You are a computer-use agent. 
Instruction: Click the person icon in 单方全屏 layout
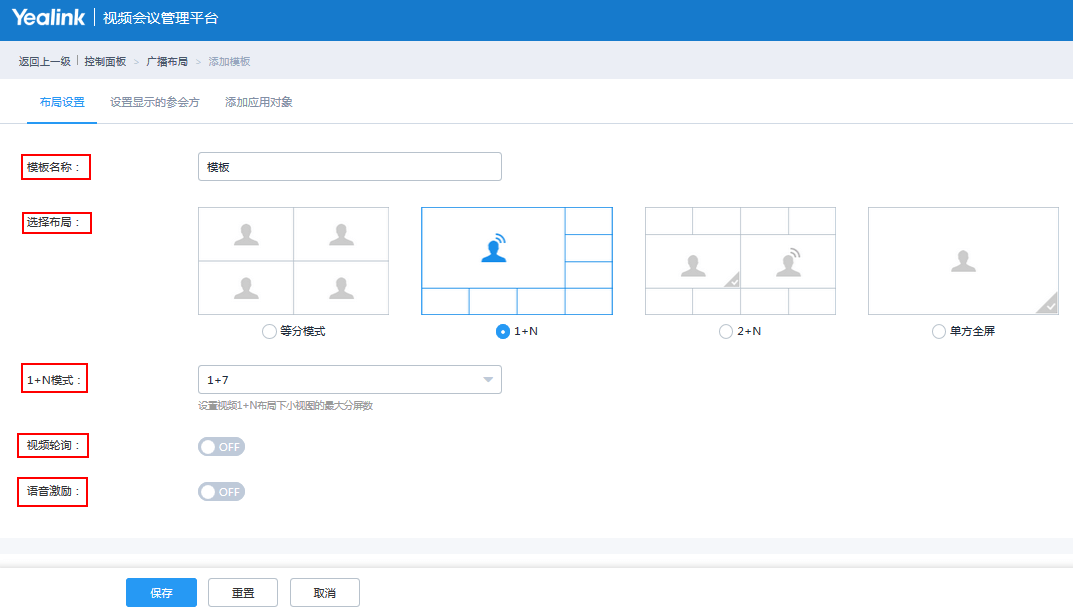pyautogui.click(x=964, y=261)
